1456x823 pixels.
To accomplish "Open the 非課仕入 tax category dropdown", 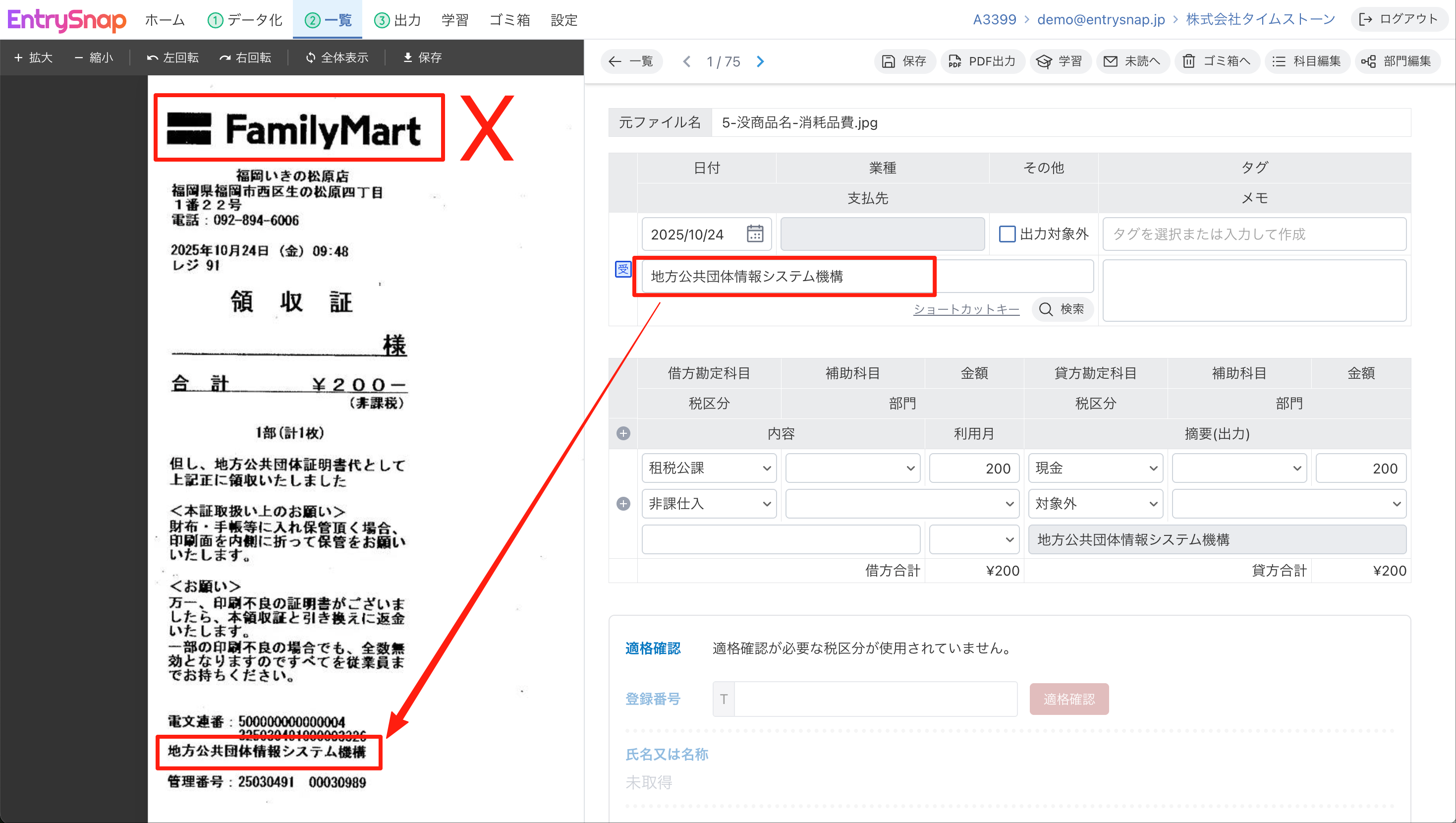I will coord(709,503).
